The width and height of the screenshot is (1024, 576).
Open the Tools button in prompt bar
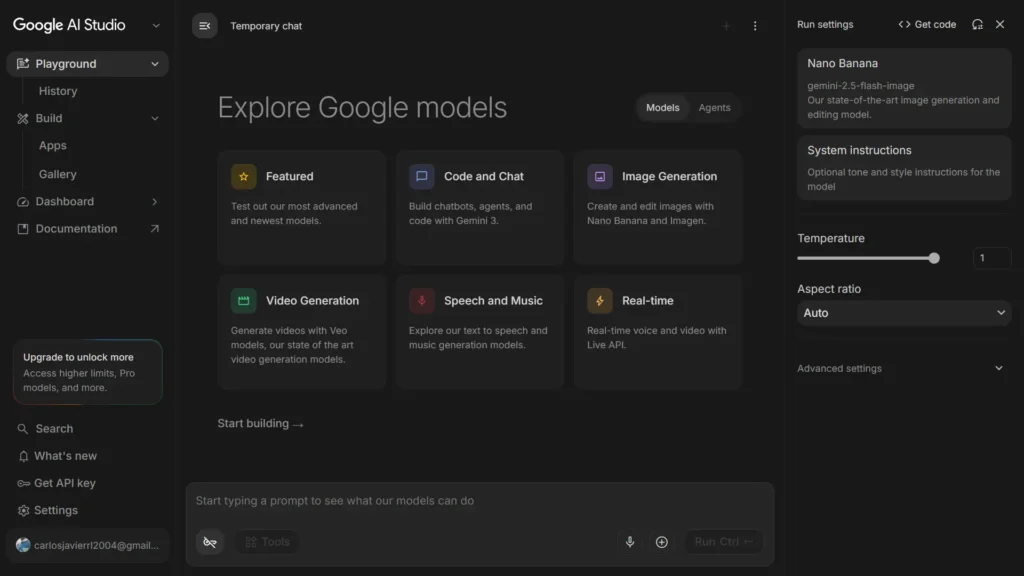(267, 542)
